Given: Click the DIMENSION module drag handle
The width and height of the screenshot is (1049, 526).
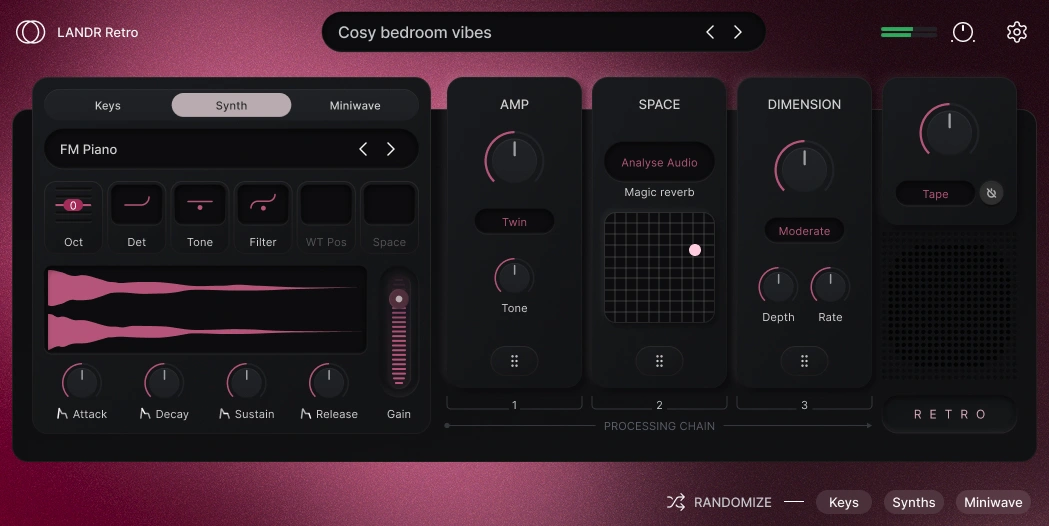Looking at the screenshot, I should point(804,361).
